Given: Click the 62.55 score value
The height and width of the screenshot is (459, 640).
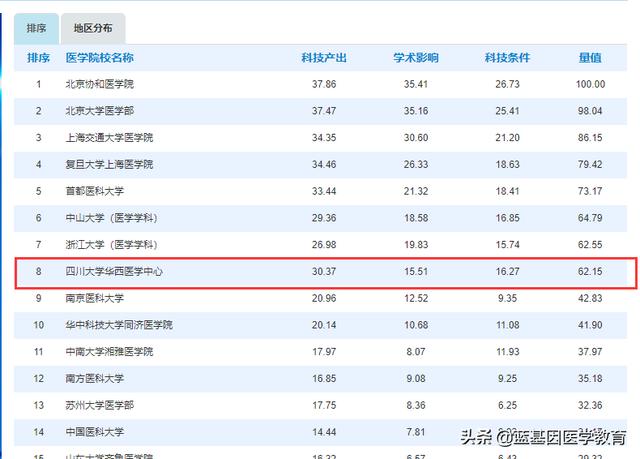Looking at the screenshot, I should pos(590,245).
